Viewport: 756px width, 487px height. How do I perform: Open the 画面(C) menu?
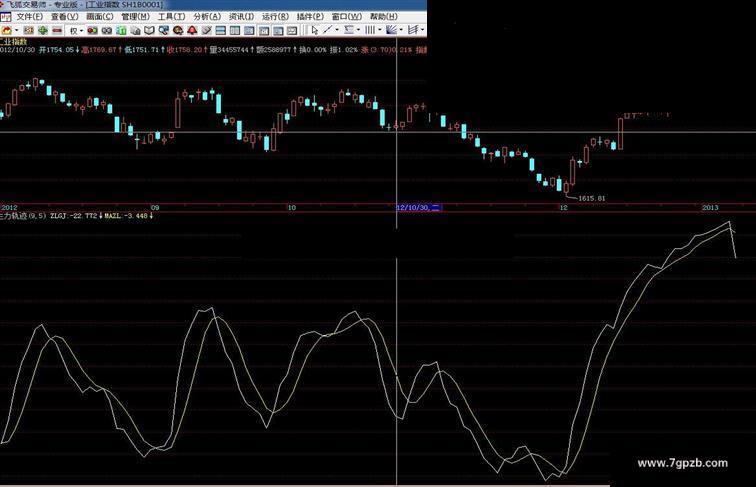click(100, 16)
